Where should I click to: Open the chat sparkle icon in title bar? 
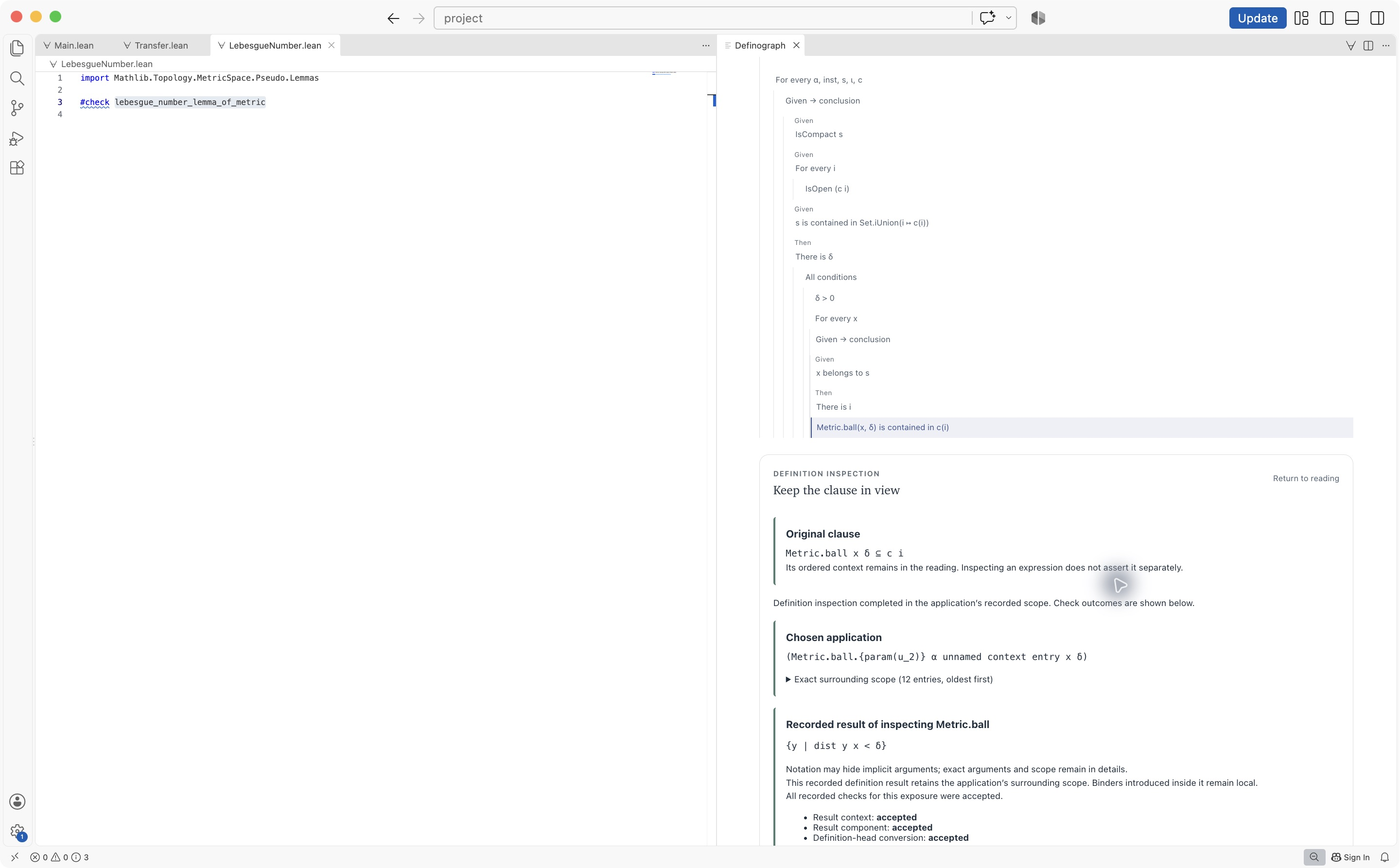(987, 18)
